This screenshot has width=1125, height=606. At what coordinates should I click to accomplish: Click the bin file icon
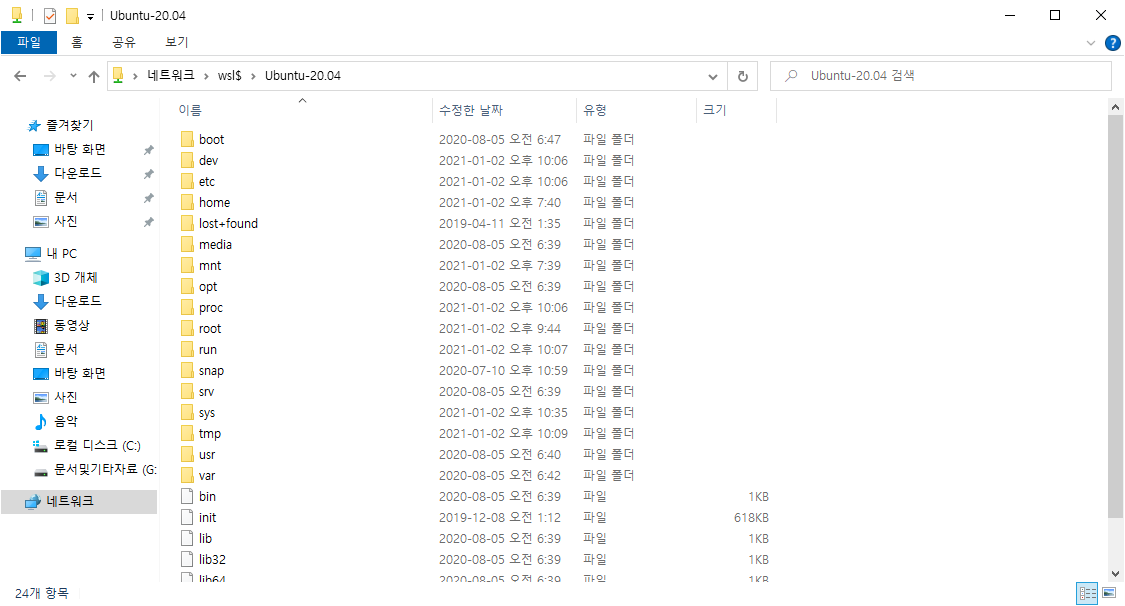tap(187, 496)
